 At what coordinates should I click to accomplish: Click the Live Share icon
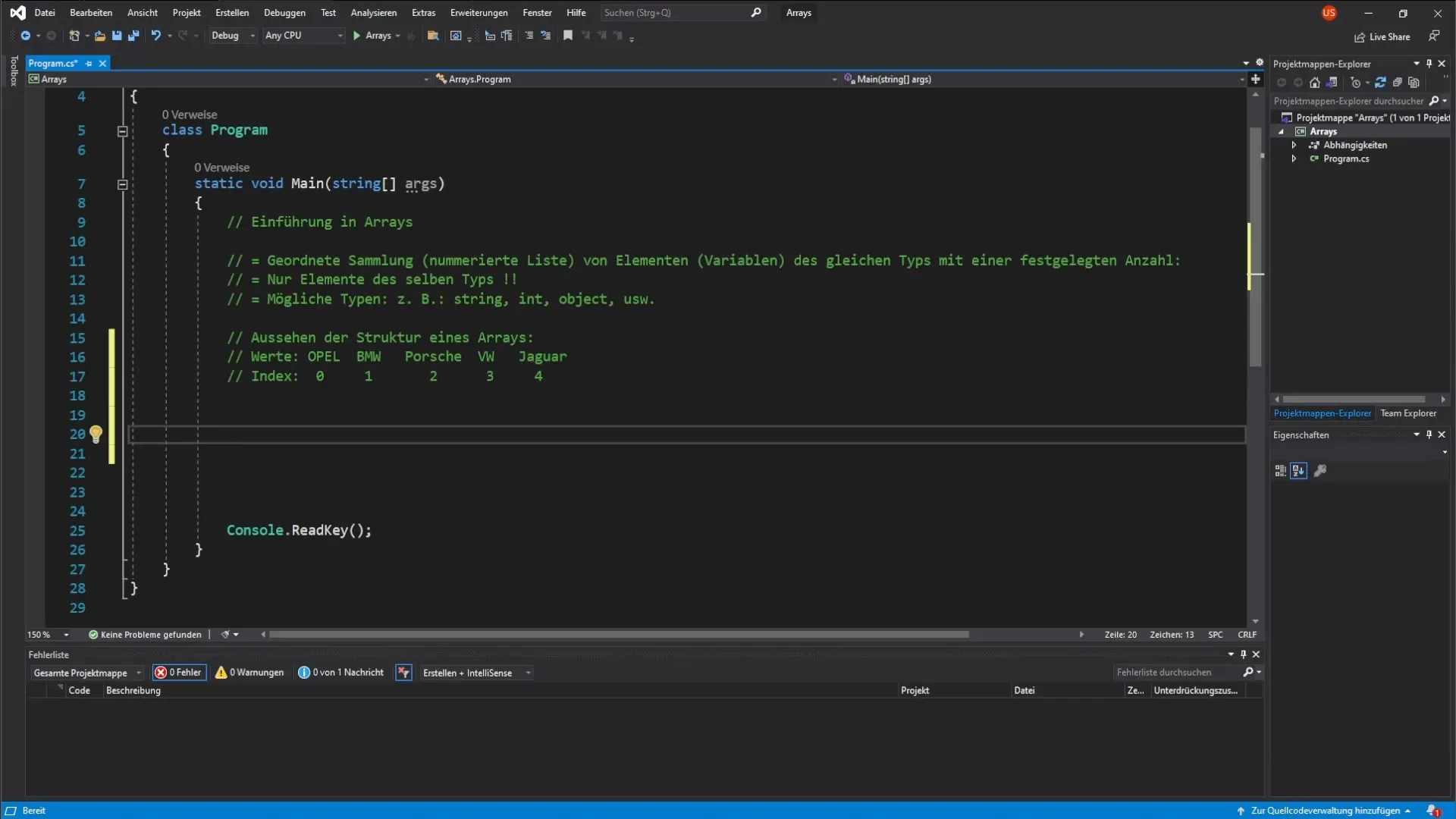tap(1360, 37)
